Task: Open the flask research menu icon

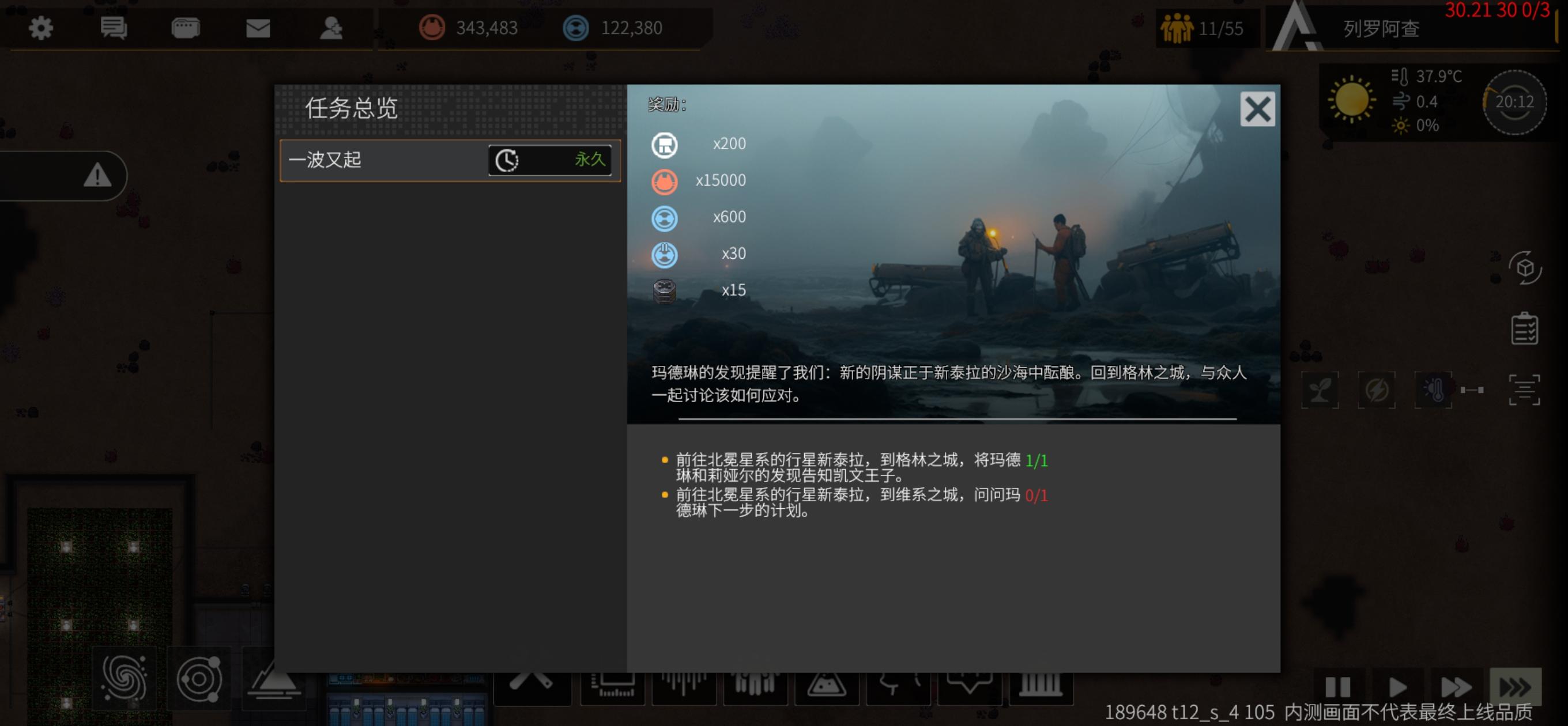Action: coord(826,687)
